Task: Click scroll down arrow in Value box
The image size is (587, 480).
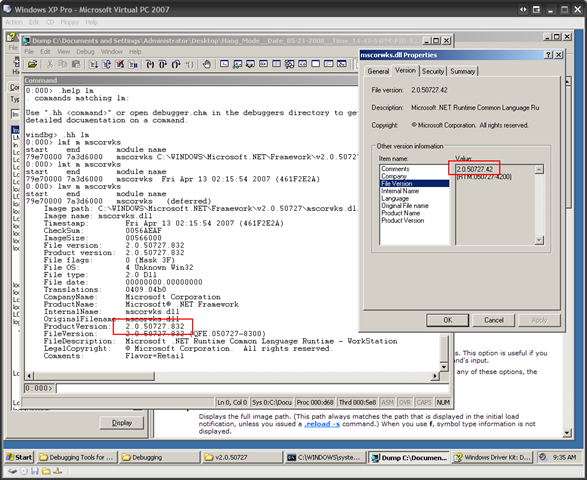Action: 539,240
